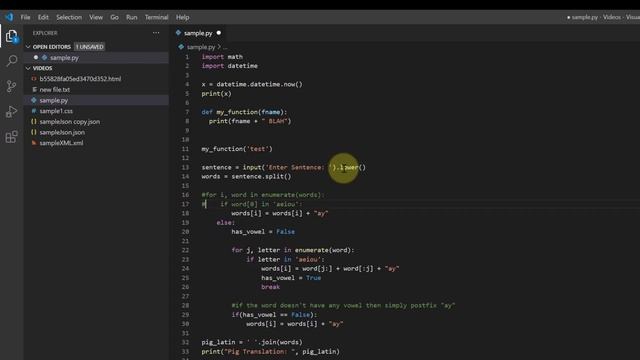This screenshot has height=360, width=640.
Task: Open the File menu
Action: 25,17
